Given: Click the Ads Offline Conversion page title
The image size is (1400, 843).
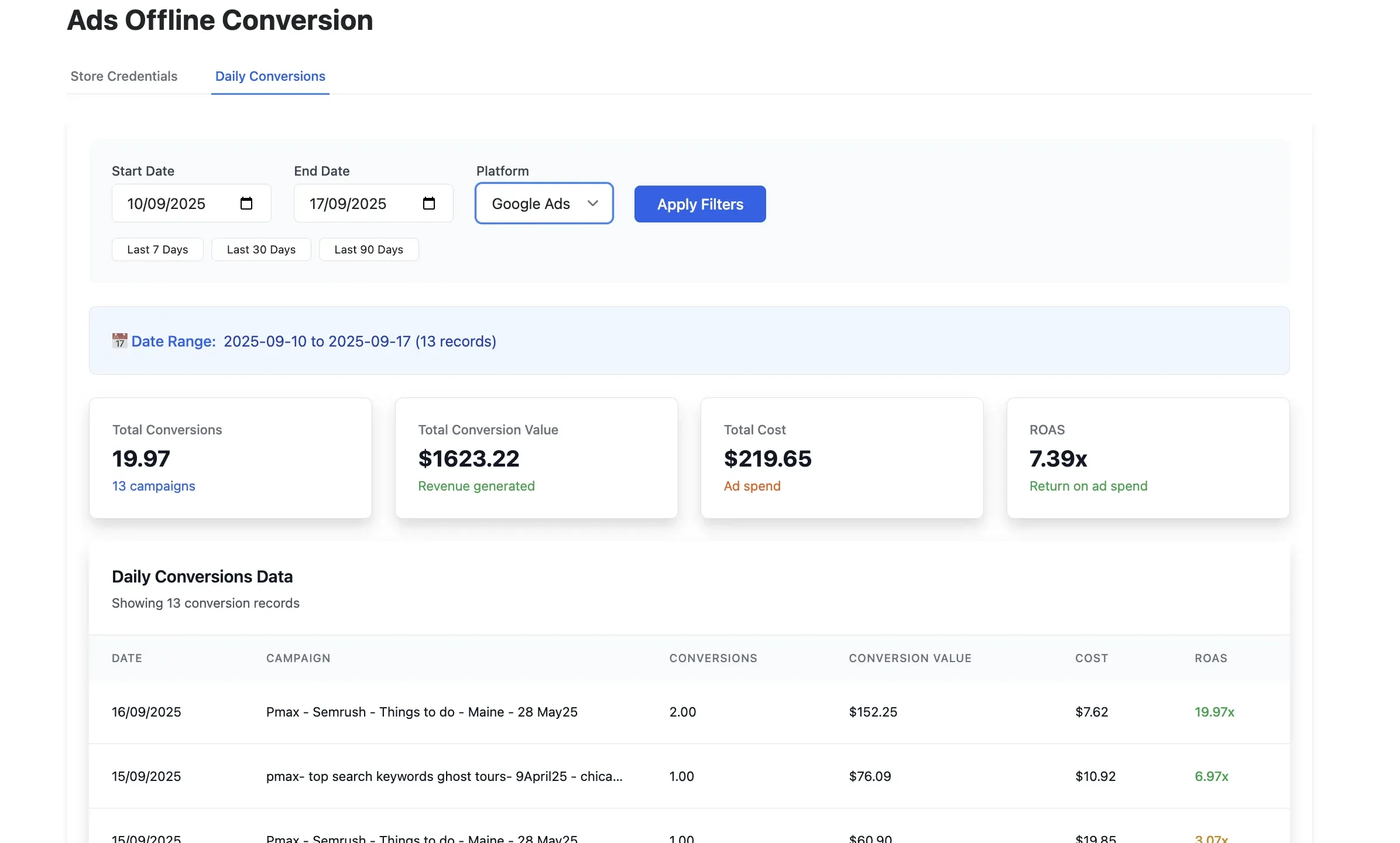Looking at the screenshot, I should coord(220,20).
